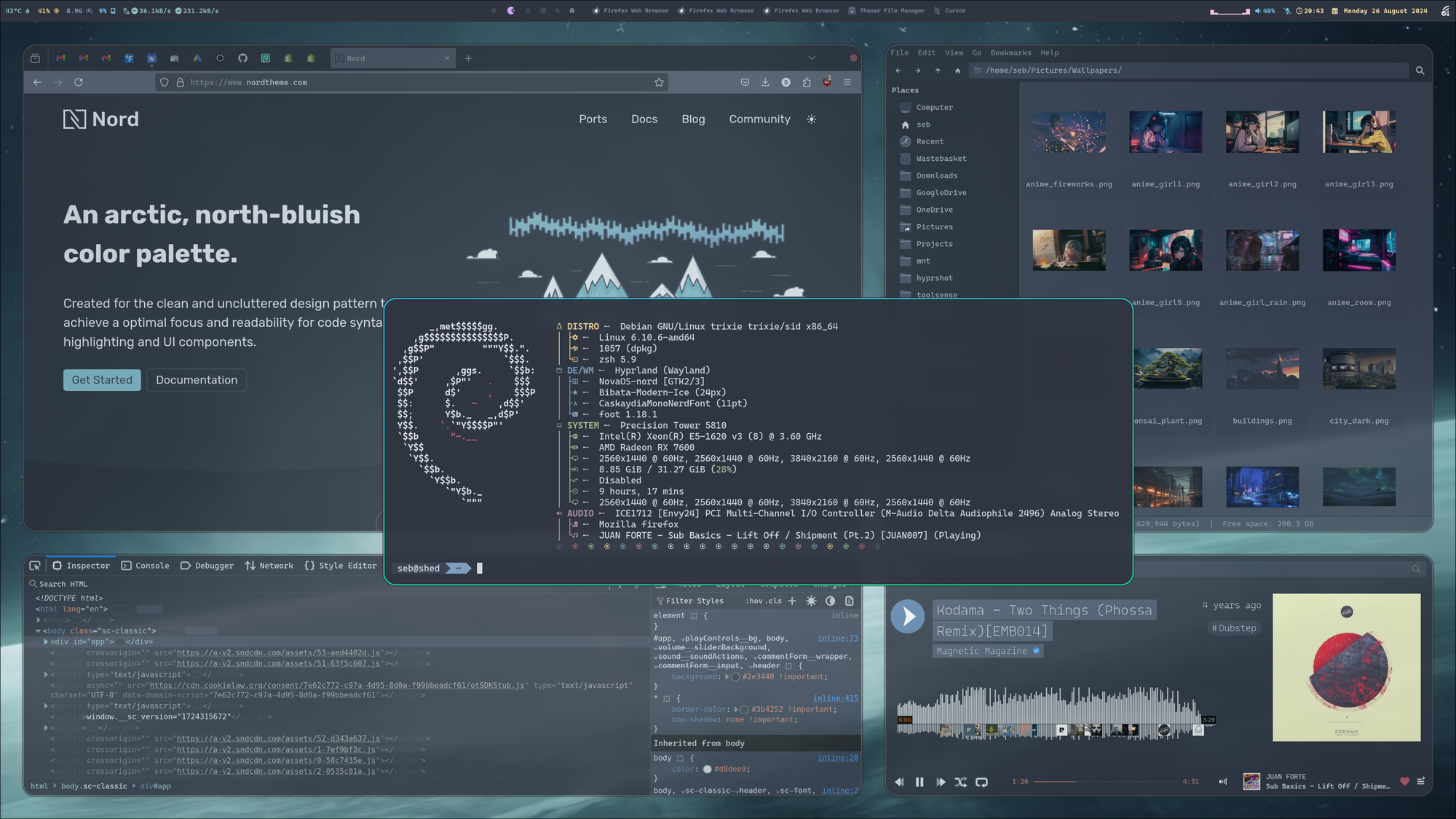
Task: Open the Firefox downloads icon
Action: point(765,82)
